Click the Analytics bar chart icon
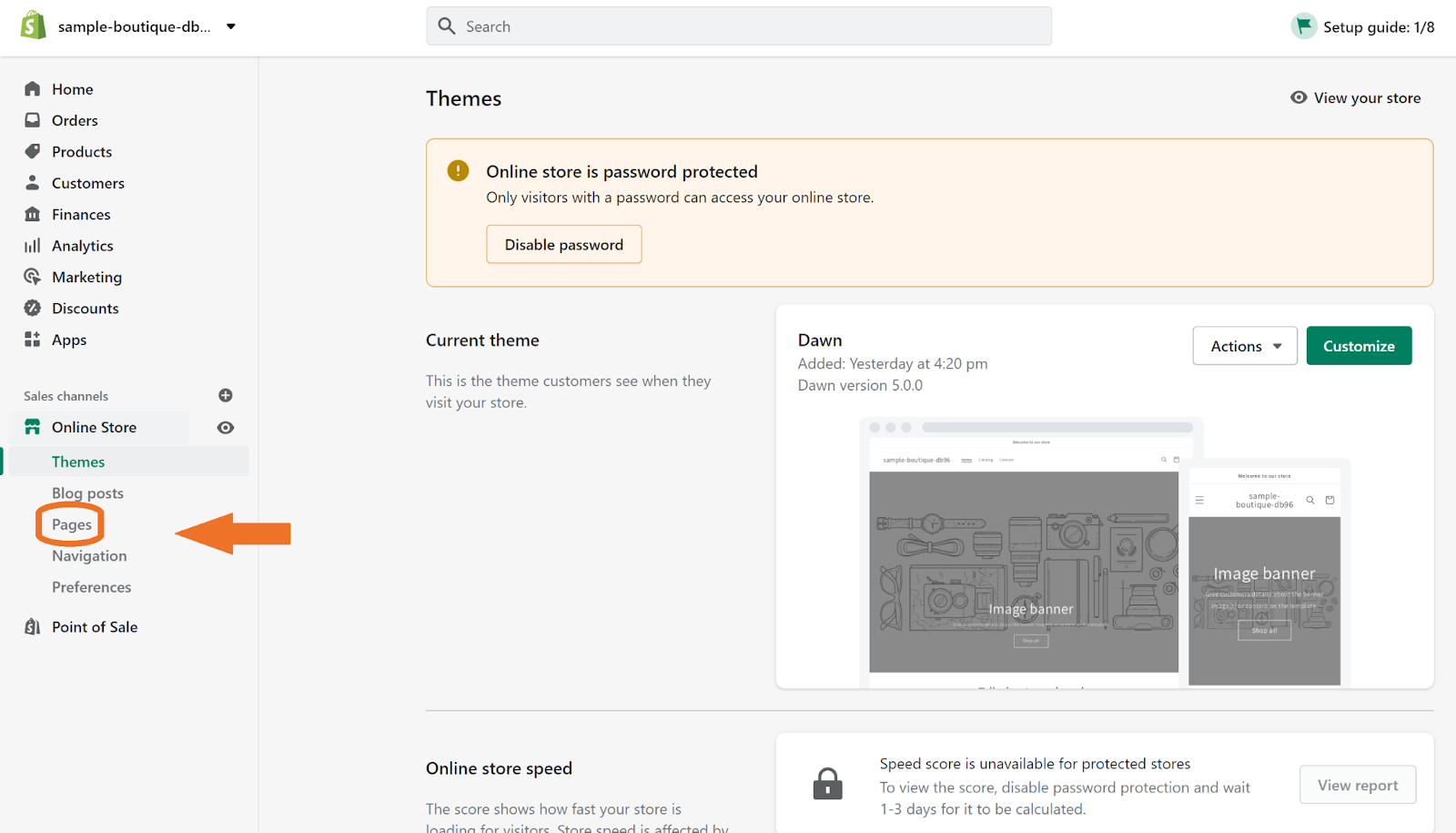This screenshot has height=833, width=1456. [33, 246]
